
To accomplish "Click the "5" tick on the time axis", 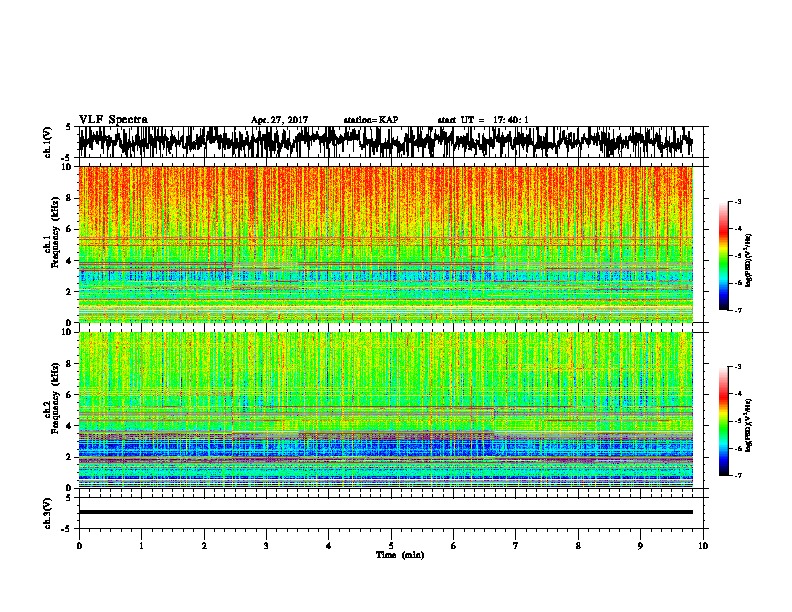I will (391, 546).
